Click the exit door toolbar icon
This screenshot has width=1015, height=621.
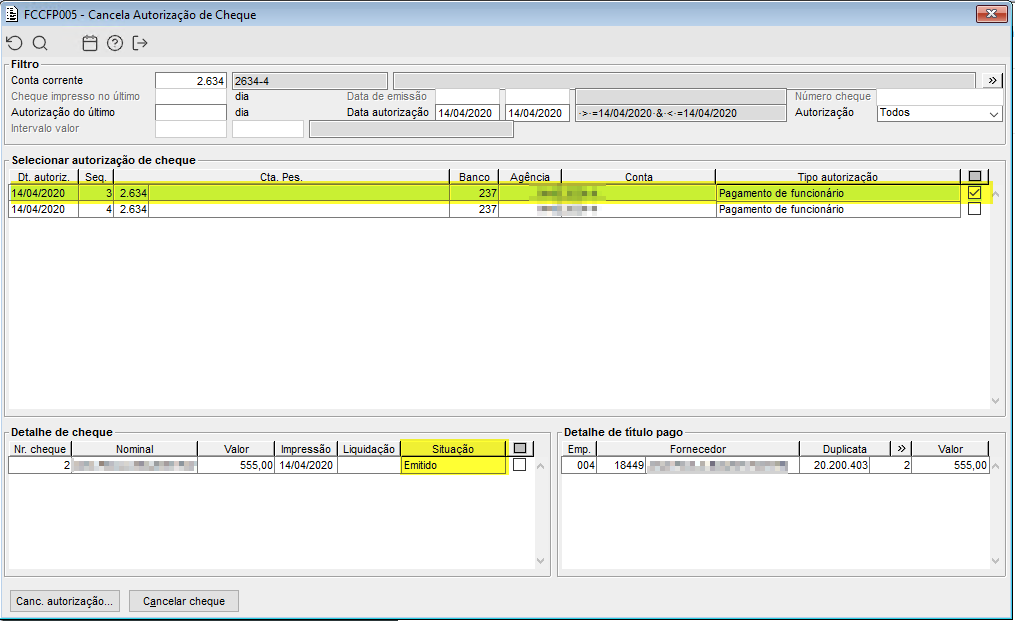[140, 43]
